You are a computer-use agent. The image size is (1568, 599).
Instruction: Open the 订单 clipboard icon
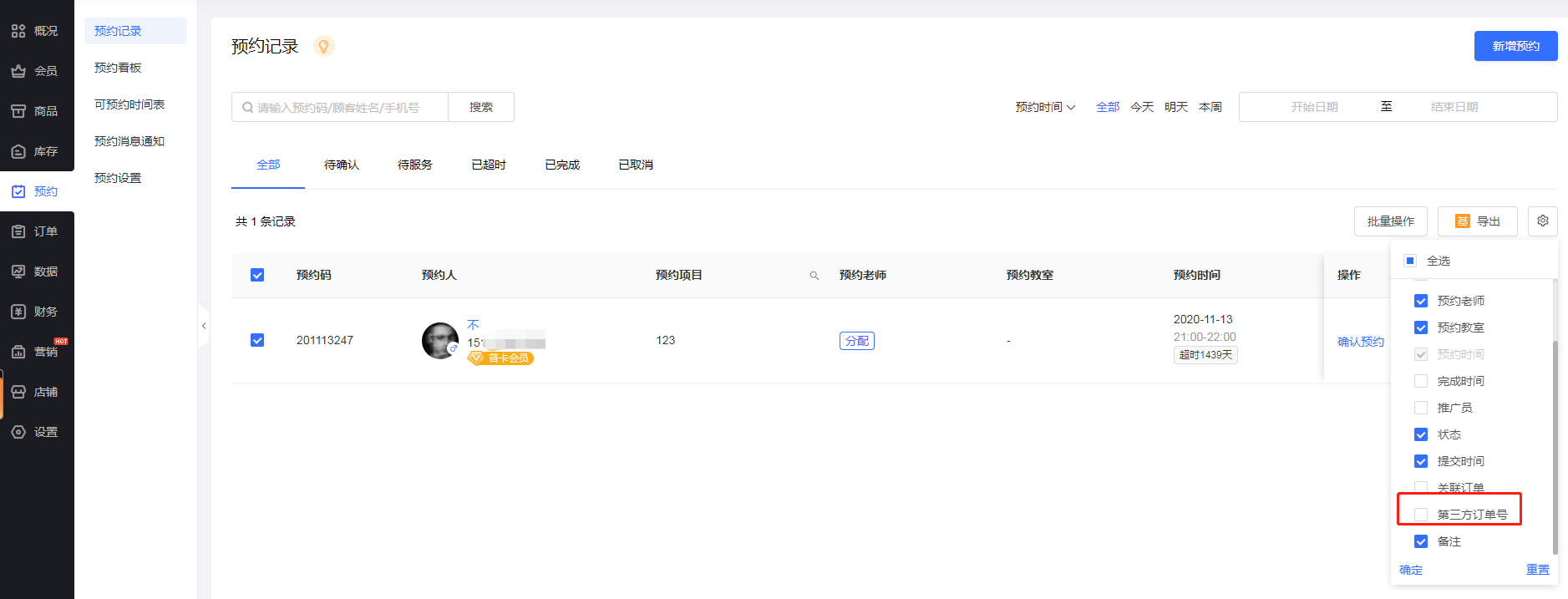point(18,231)
